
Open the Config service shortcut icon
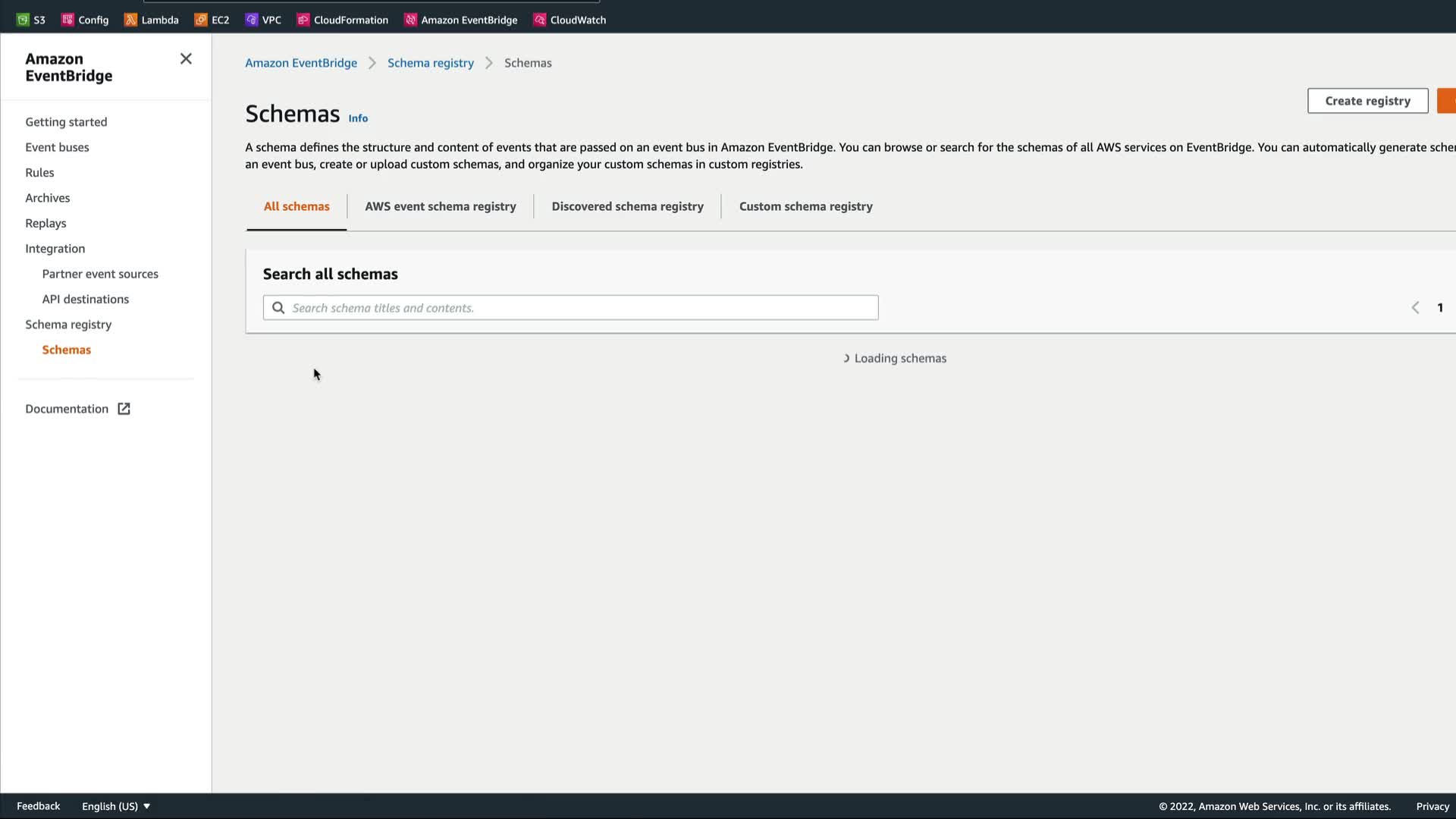(x=67, y=20)
